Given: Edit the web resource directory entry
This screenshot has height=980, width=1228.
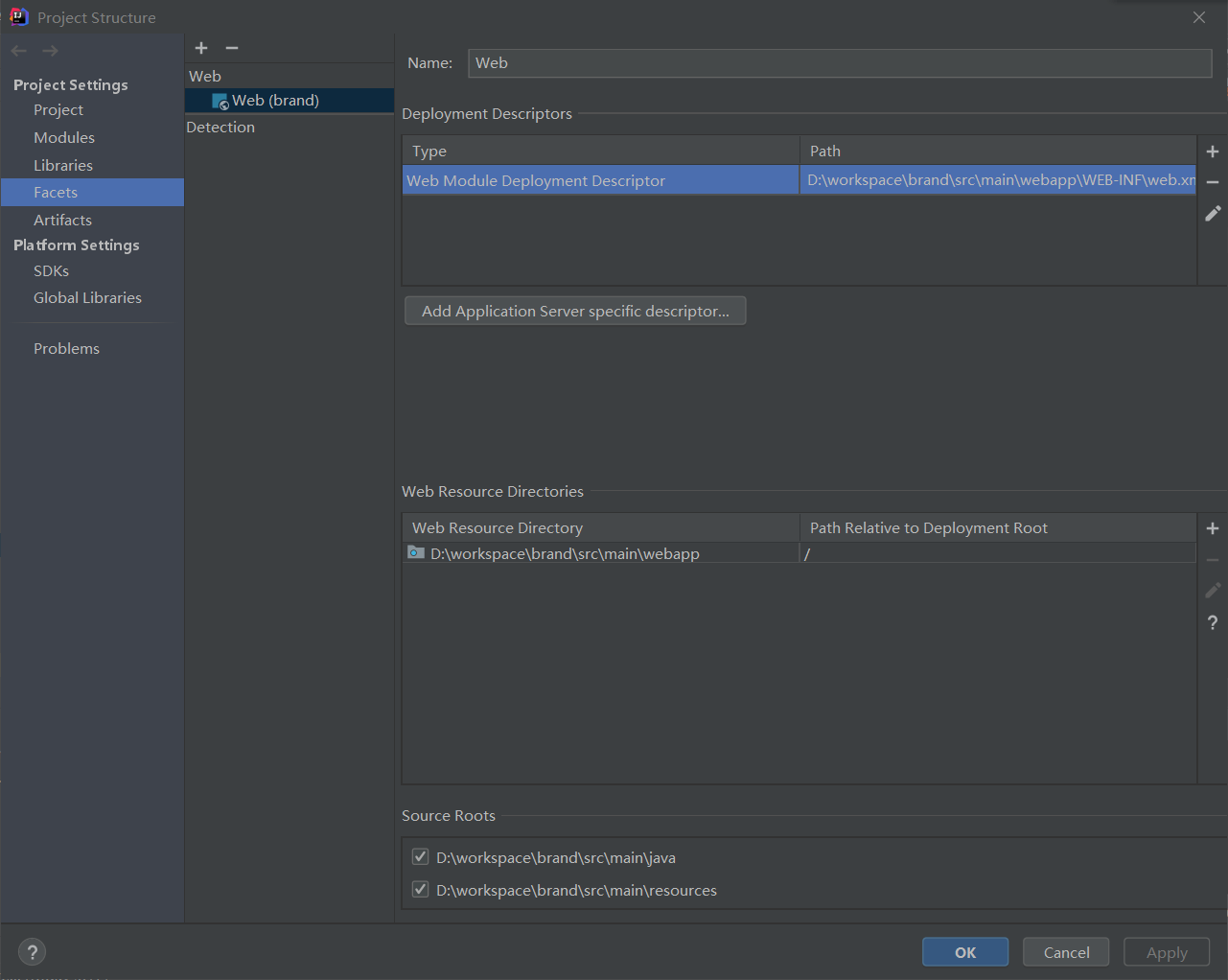Looking at the screenshot, I should click(1213, 590).
